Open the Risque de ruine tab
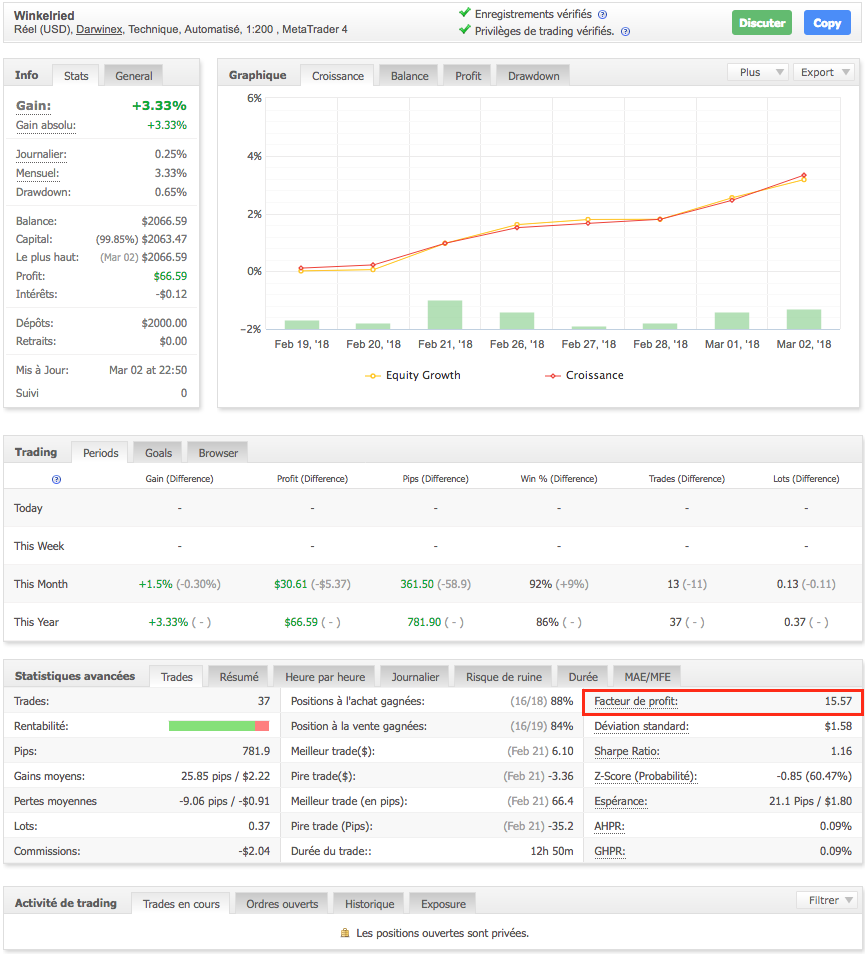The image size is (865, 954). [504, 677]
